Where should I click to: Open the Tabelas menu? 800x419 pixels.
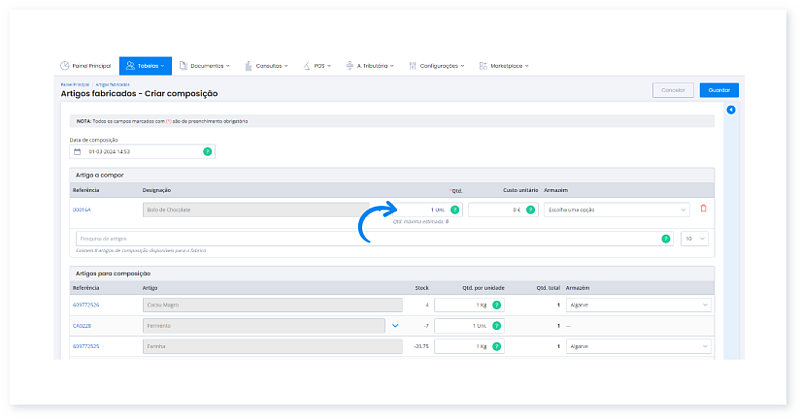(145, 66)
